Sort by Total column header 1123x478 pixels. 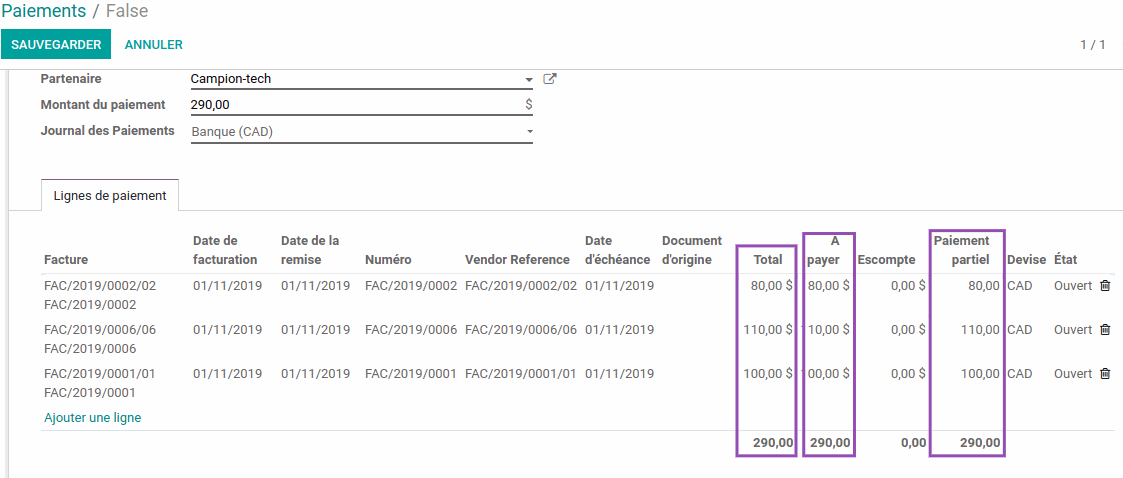767,260
